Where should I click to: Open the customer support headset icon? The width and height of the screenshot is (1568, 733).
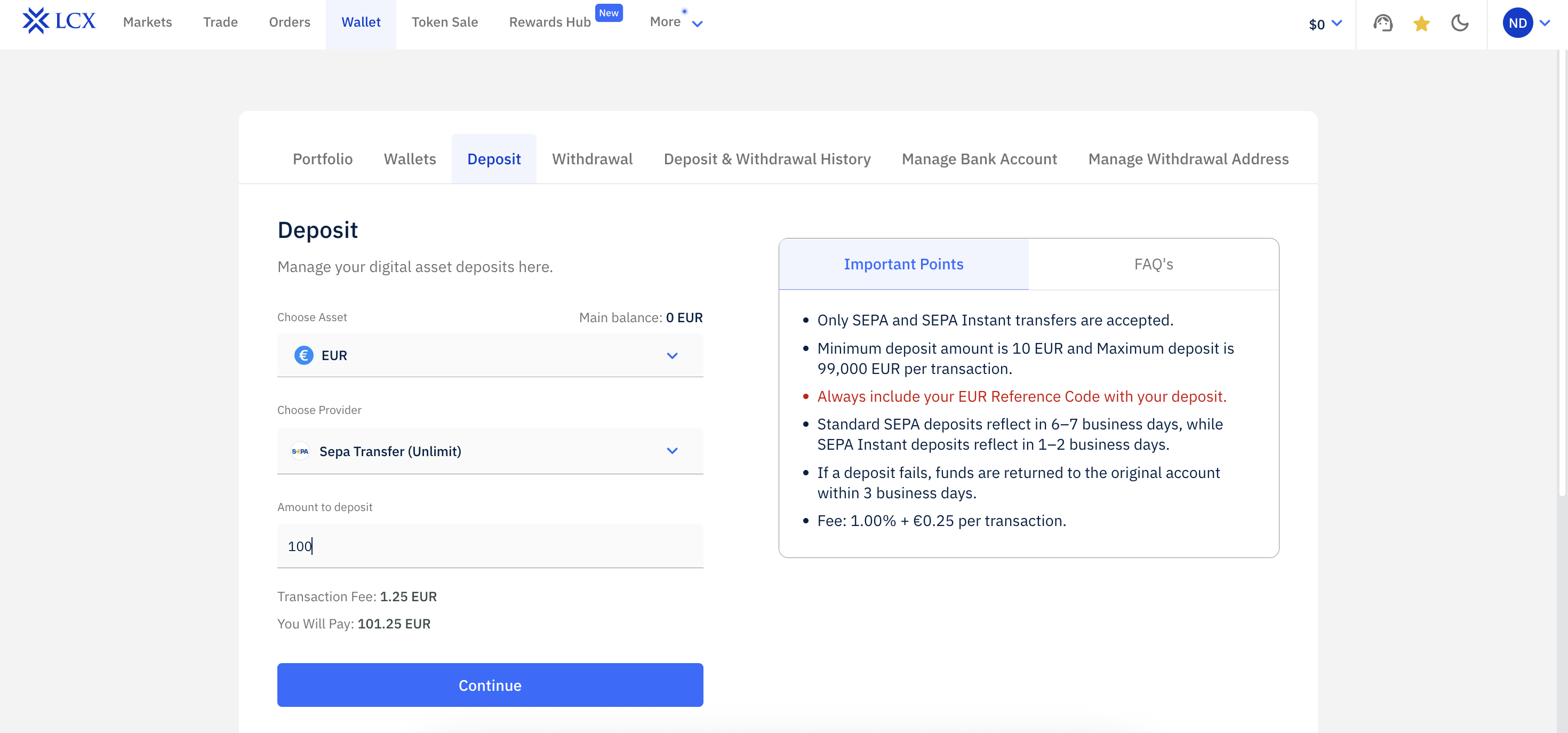[x=1382, y=23]
